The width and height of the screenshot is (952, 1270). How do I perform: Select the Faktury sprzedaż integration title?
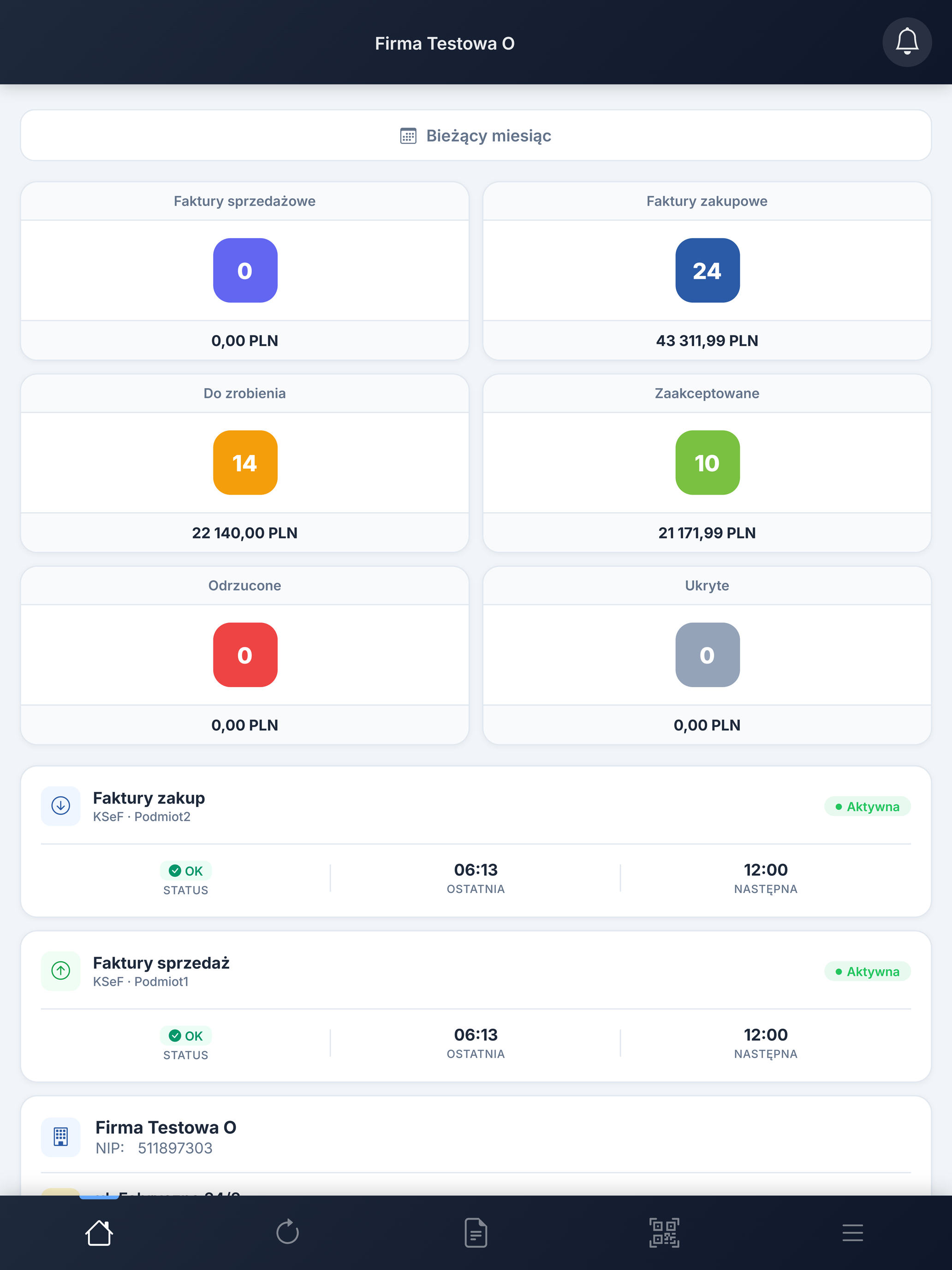point(161,963)
